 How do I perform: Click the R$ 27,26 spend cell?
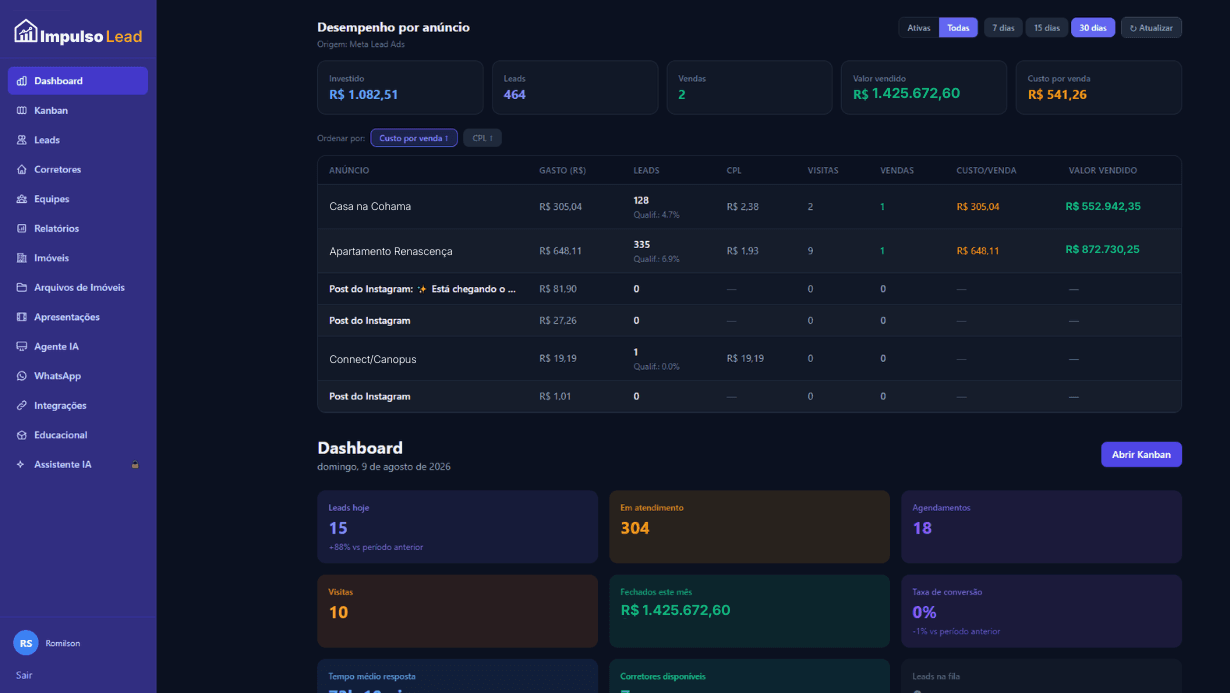click(558, 321)
